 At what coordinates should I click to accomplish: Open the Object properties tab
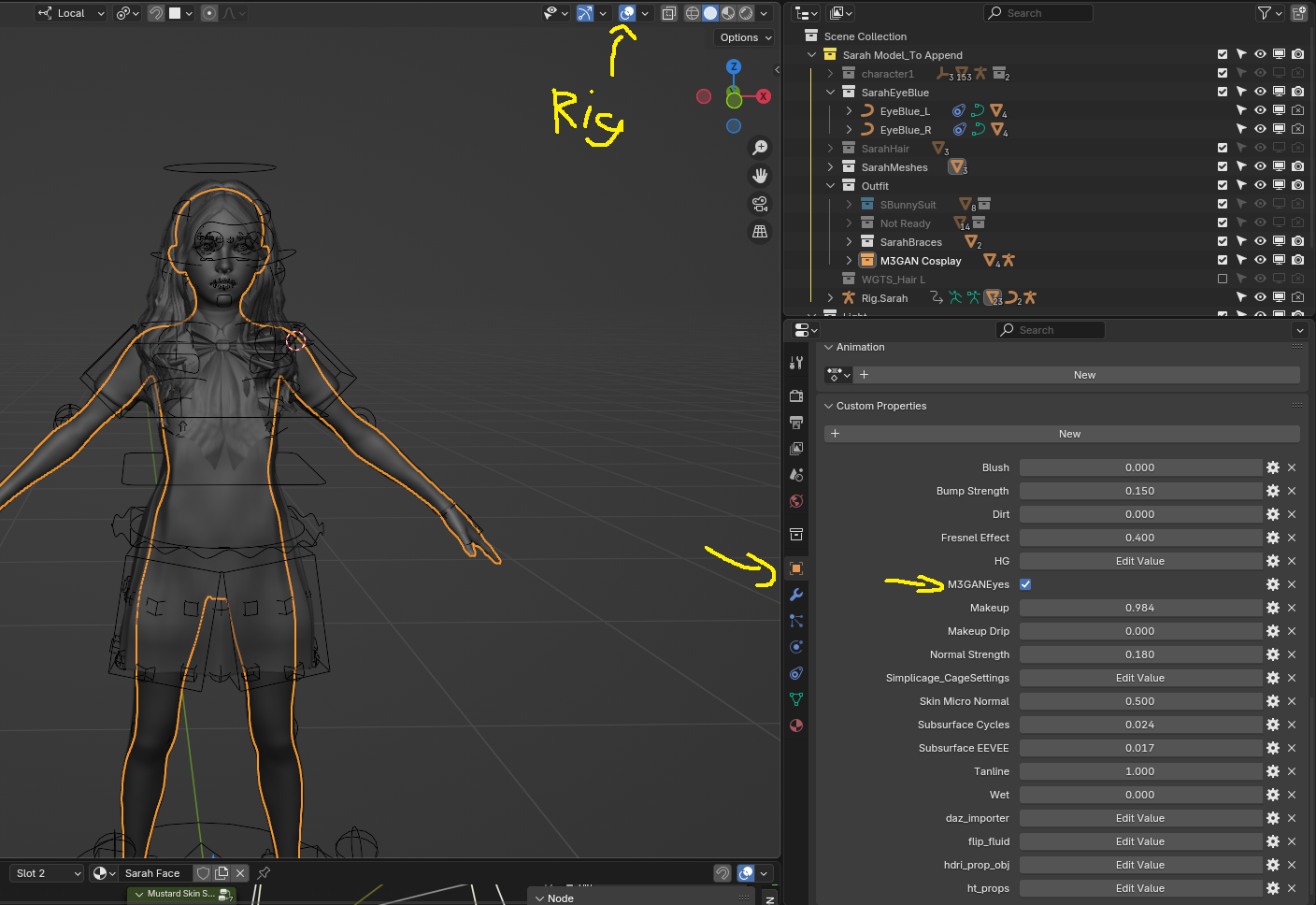(x=796, y=568)
